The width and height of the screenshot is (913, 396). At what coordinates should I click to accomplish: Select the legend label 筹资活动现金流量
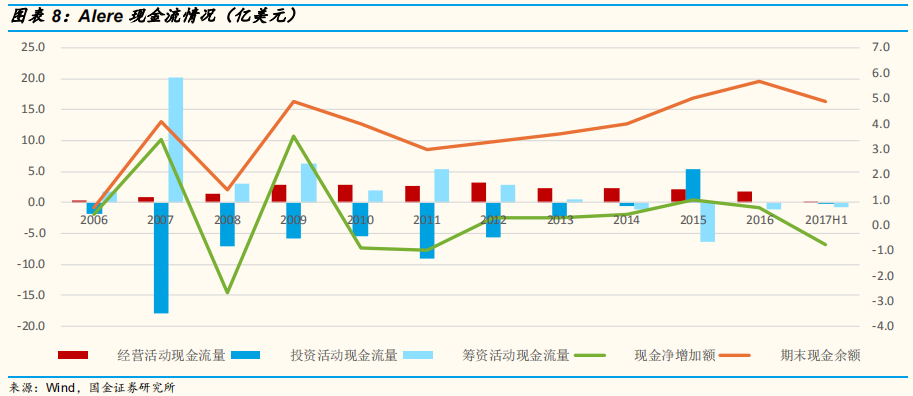click(515, 355)
